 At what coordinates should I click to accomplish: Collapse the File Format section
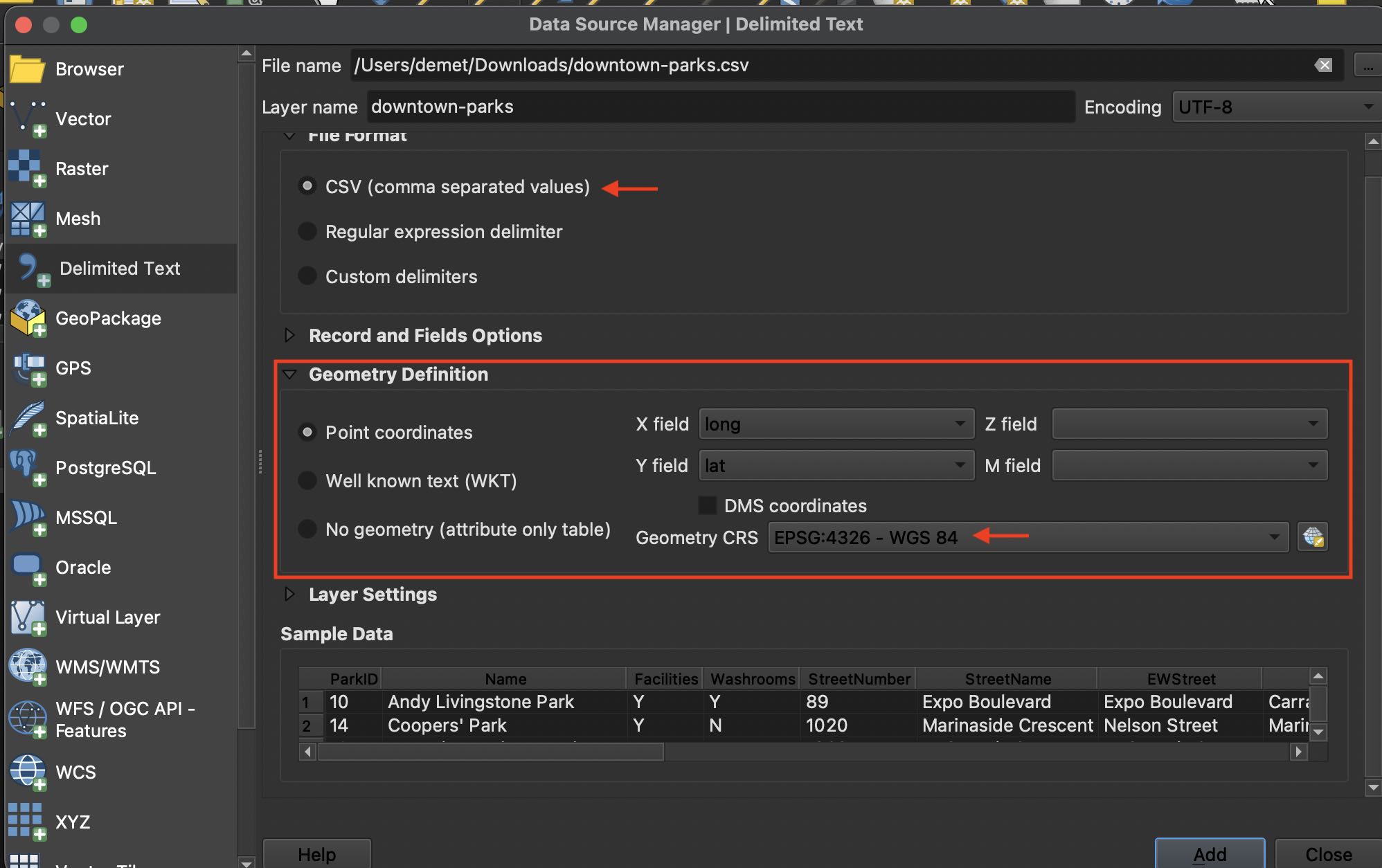point(290,135)
